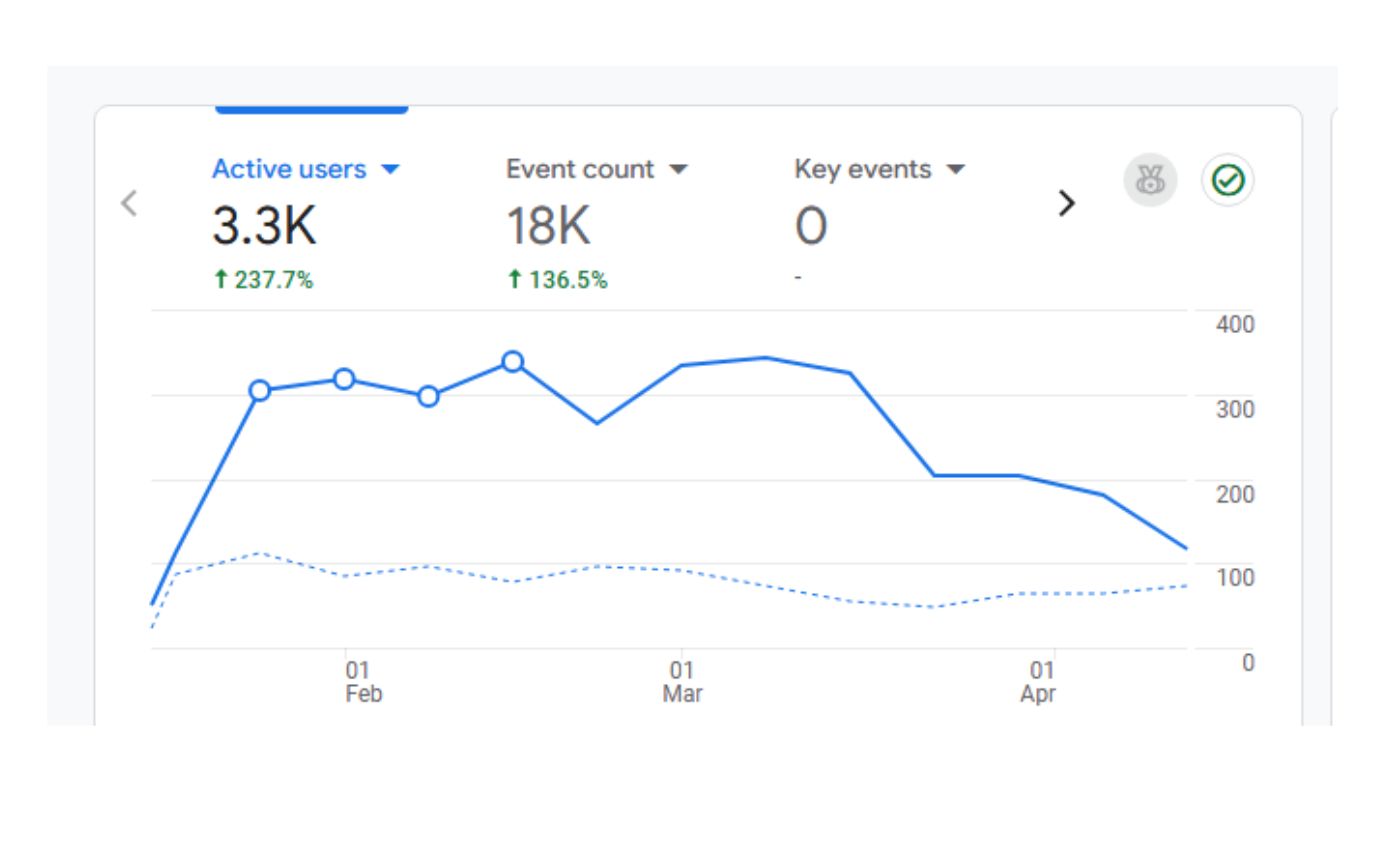1385x843 pixels.
Task: Click the circle marker above 01 Feb
Action: [344, 379]
